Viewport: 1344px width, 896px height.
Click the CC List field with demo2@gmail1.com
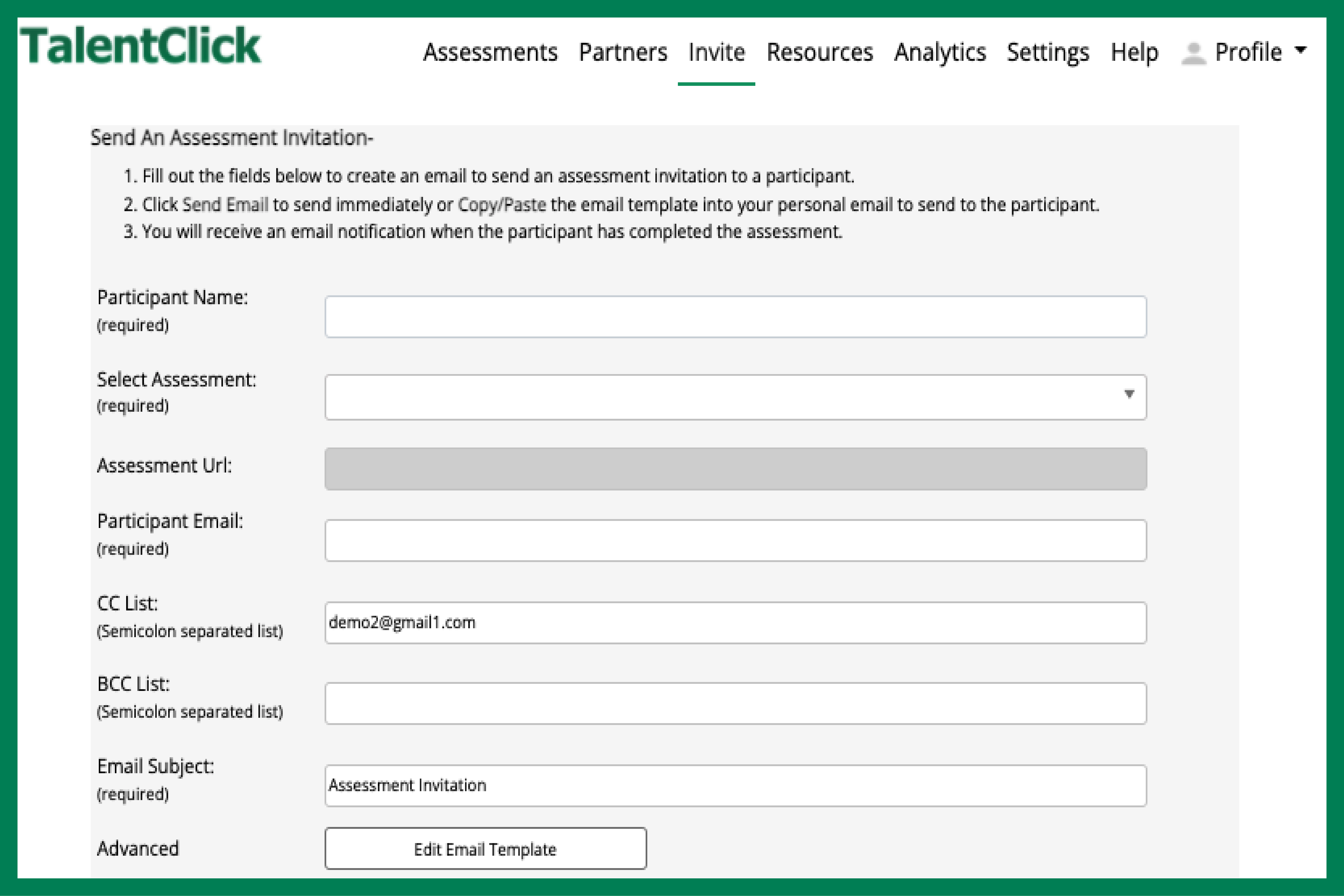[736, 623]
